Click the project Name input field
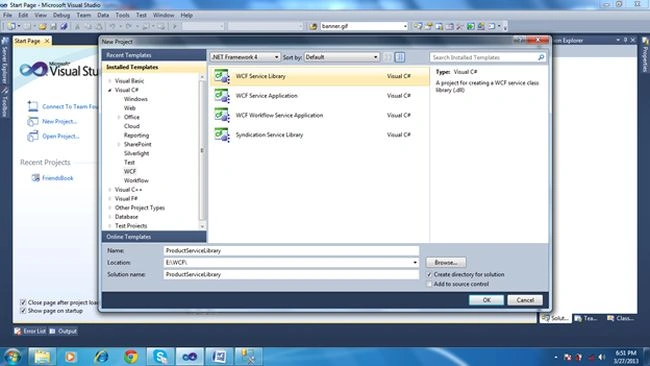 click(x=291, y=250)
